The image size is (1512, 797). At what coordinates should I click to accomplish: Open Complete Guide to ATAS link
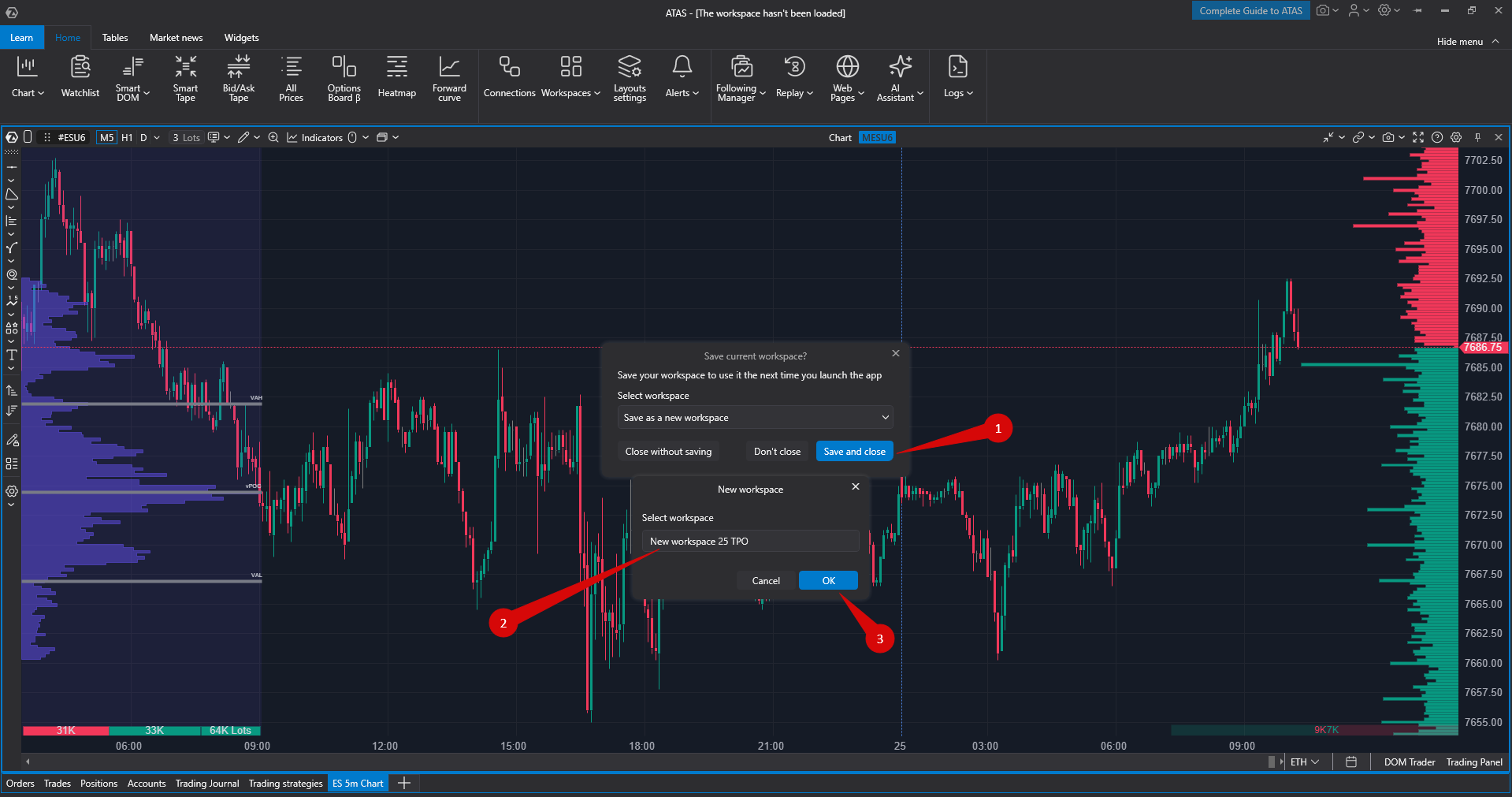click(x=1250, y=11)
